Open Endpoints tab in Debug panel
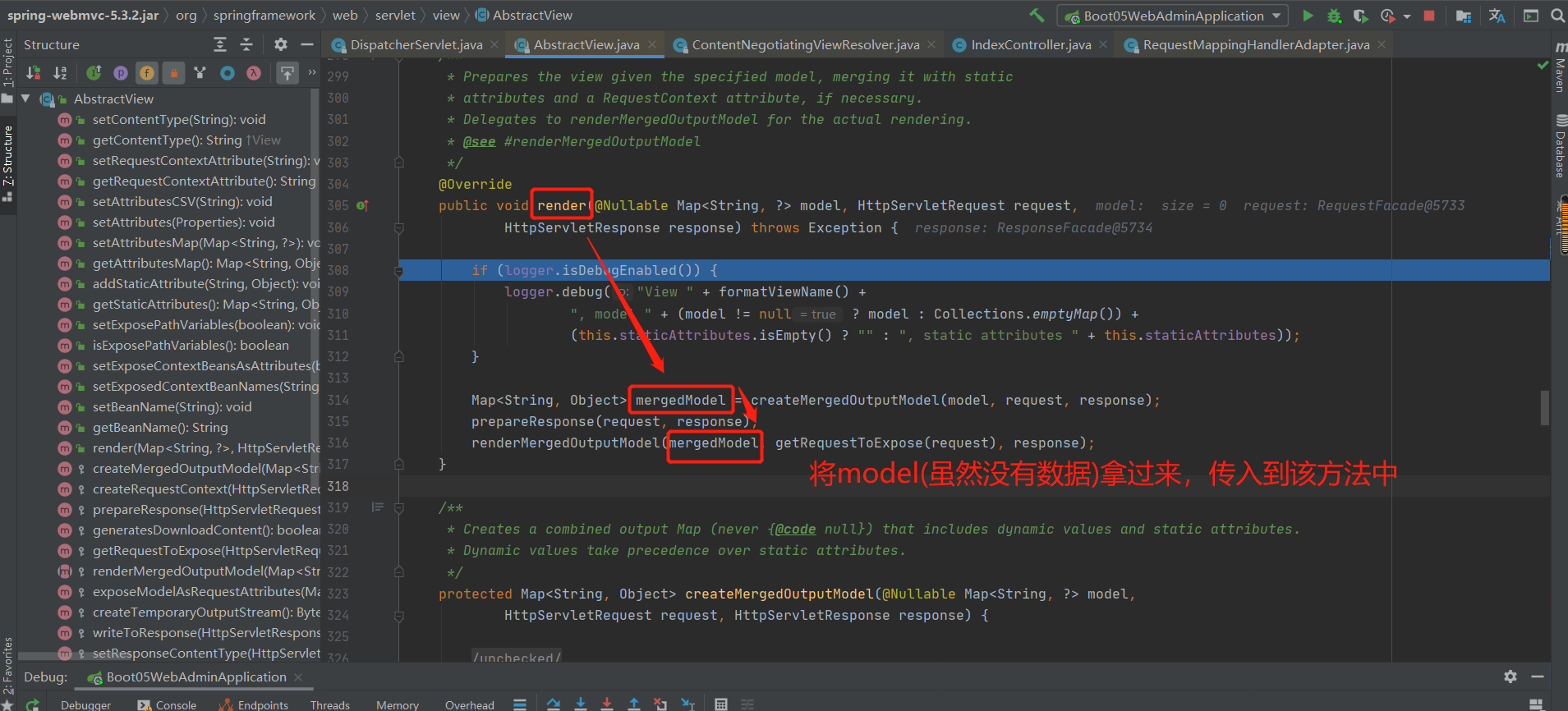Viewport: 1568px width, 711px height. [x=254, y=704]
